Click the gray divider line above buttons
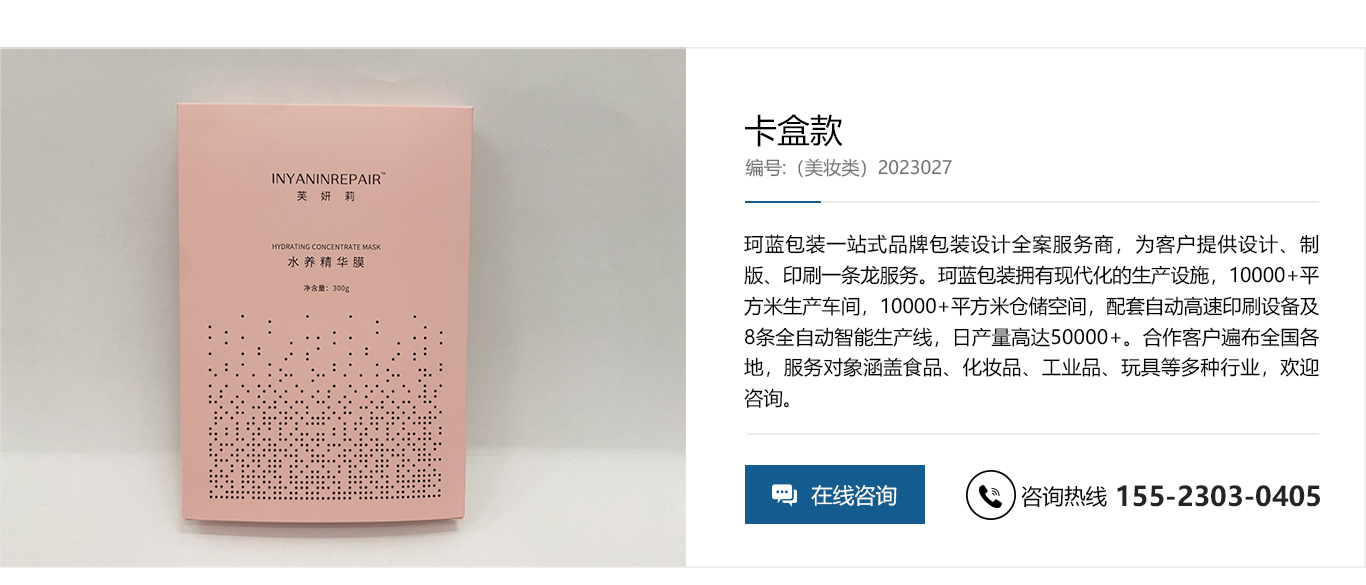This screenshot has height=585, width=1366. (x=1032, y=434)
